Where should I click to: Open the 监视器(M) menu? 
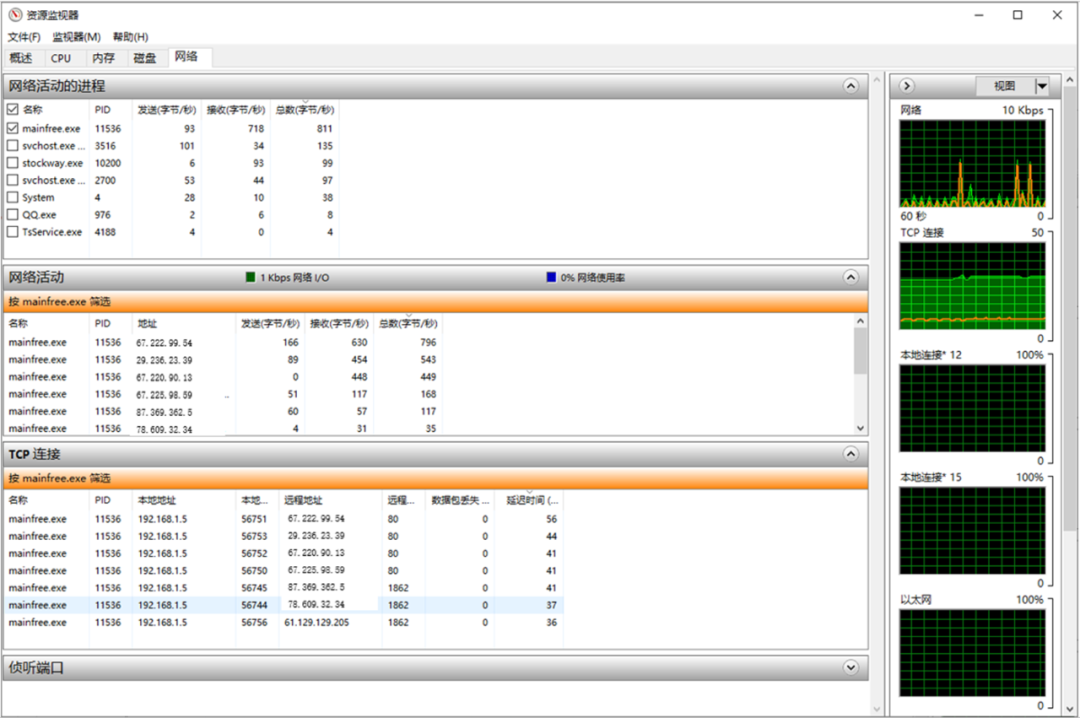[x=76, y=37]
